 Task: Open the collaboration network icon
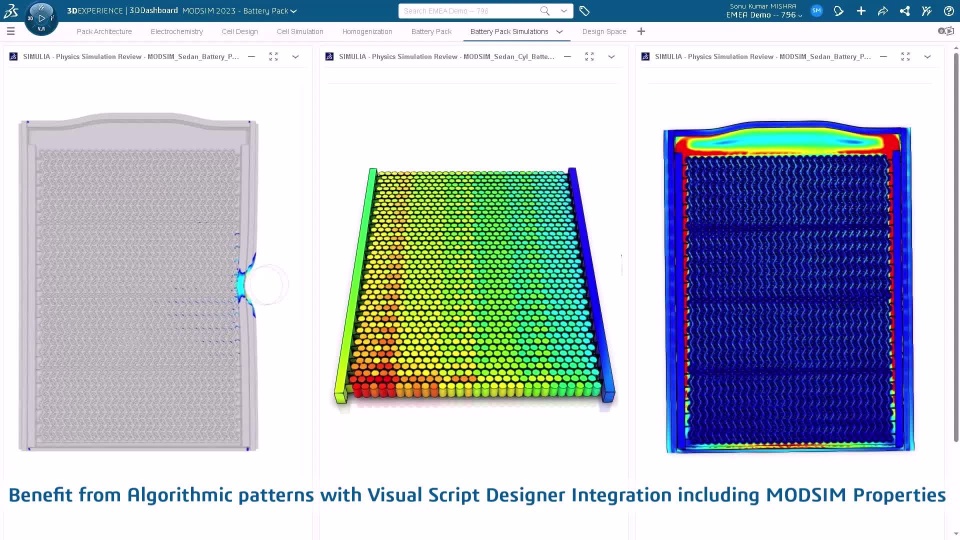coord(905,10)
